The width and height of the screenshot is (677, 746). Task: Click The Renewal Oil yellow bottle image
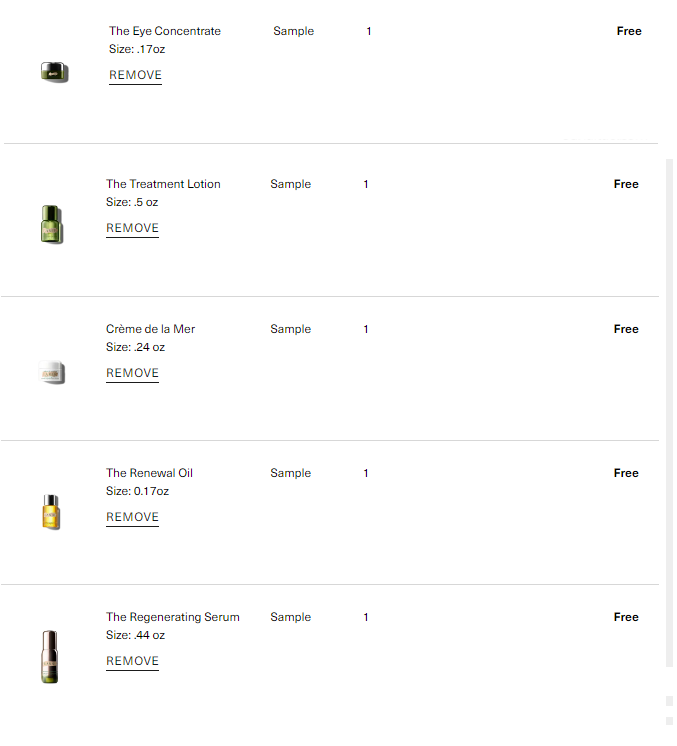coord(51,512)
